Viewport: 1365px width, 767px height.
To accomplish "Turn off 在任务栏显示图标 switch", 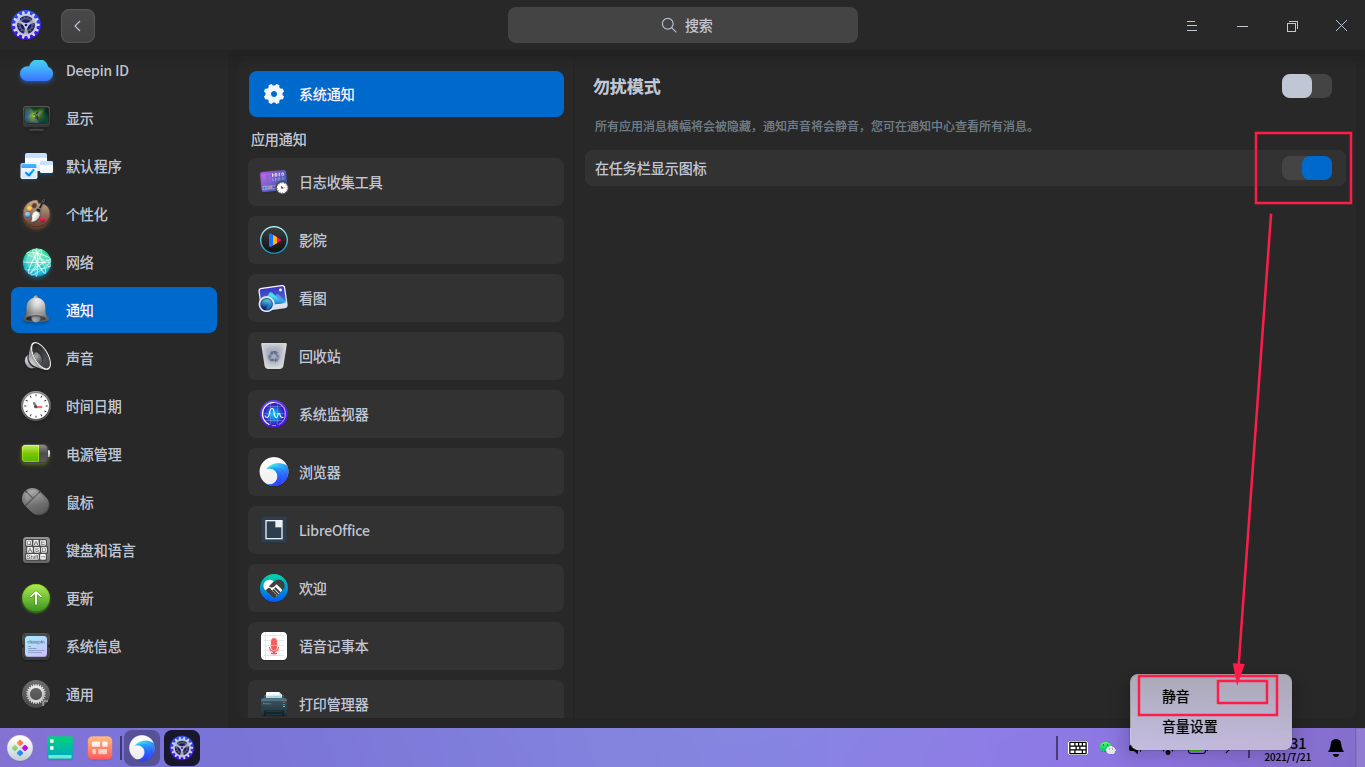I will click(x=1307, y=168).
